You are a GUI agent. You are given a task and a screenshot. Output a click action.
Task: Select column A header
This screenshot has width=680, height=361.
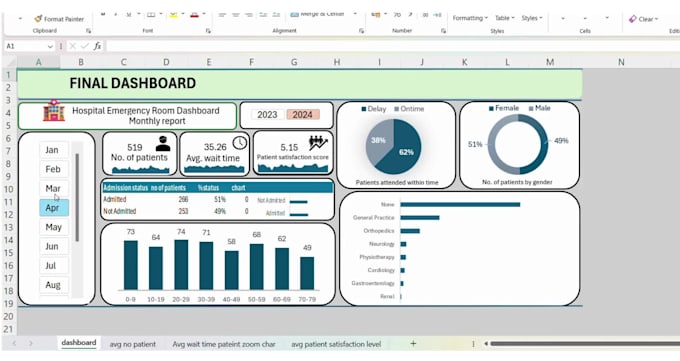[39, 62]
